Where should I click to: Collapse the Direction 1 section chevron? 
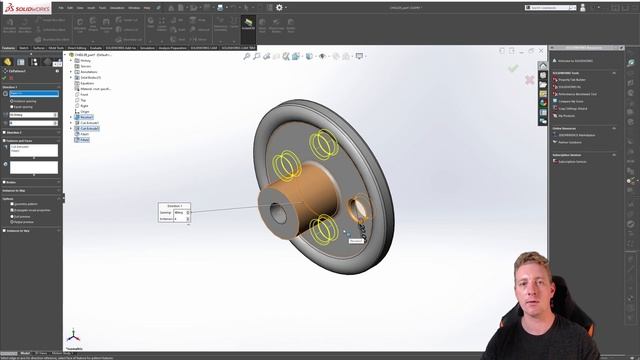tap(59, 87)
